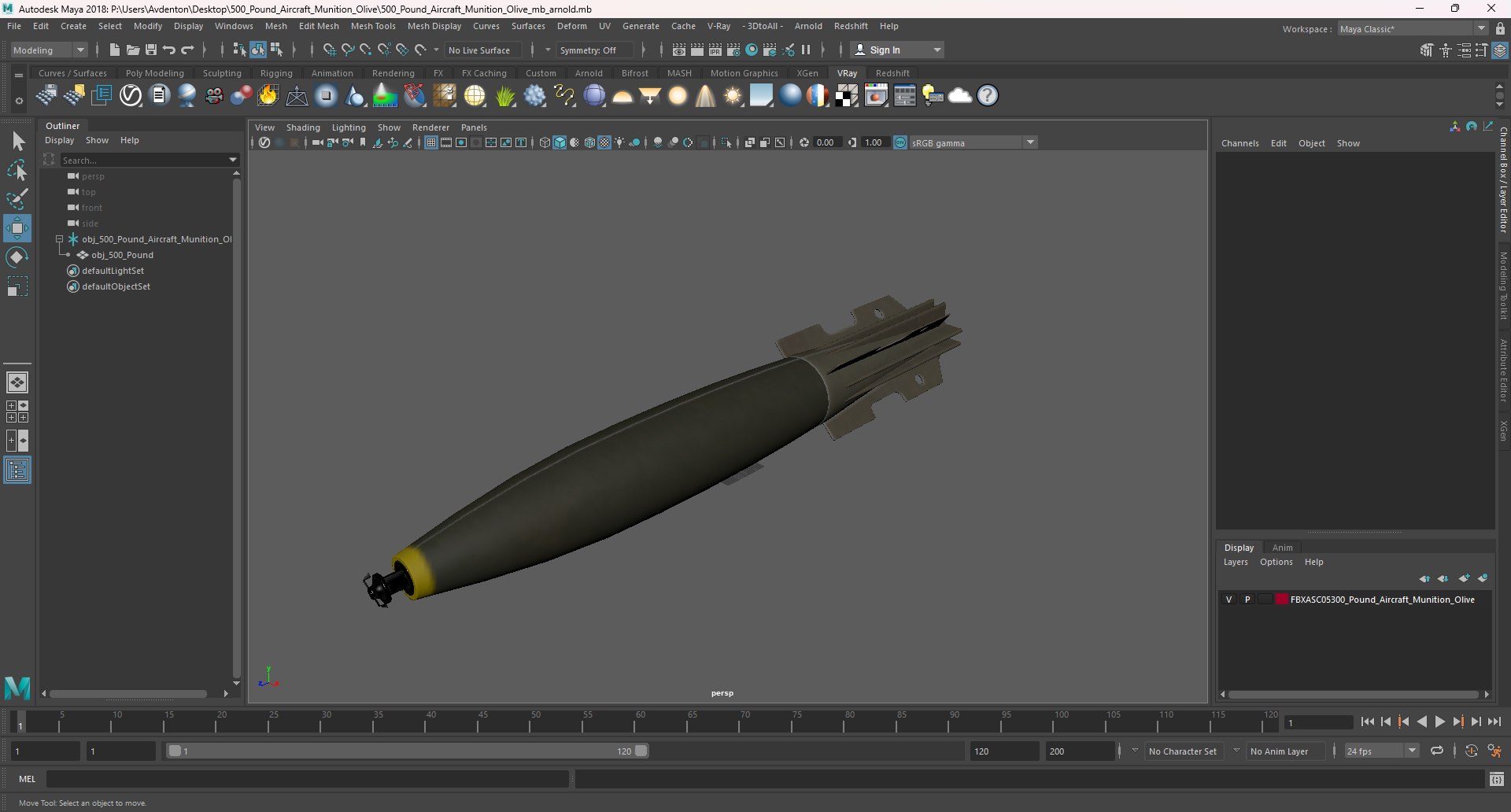
Task: Click the New Scene icon
Action: (115, 50)
